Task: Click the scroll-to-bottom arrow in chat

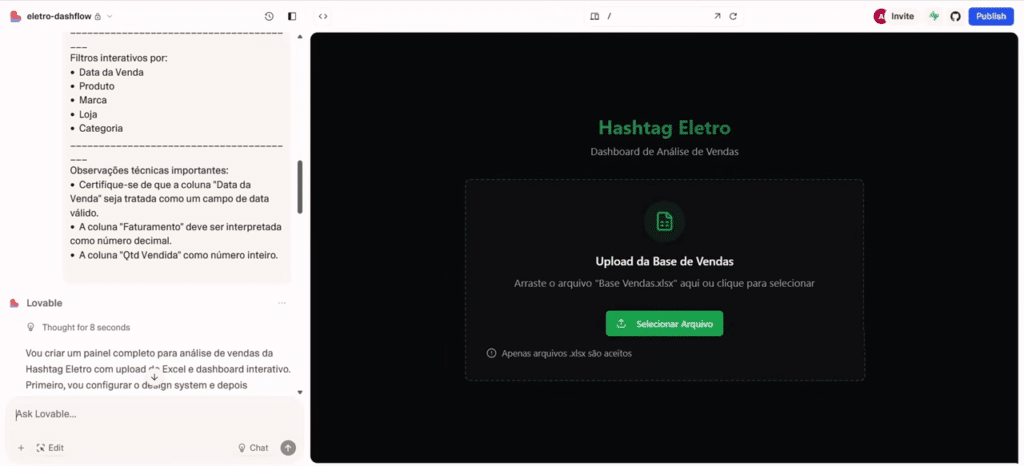Action: pyautogui.click(x=154, y=377)
